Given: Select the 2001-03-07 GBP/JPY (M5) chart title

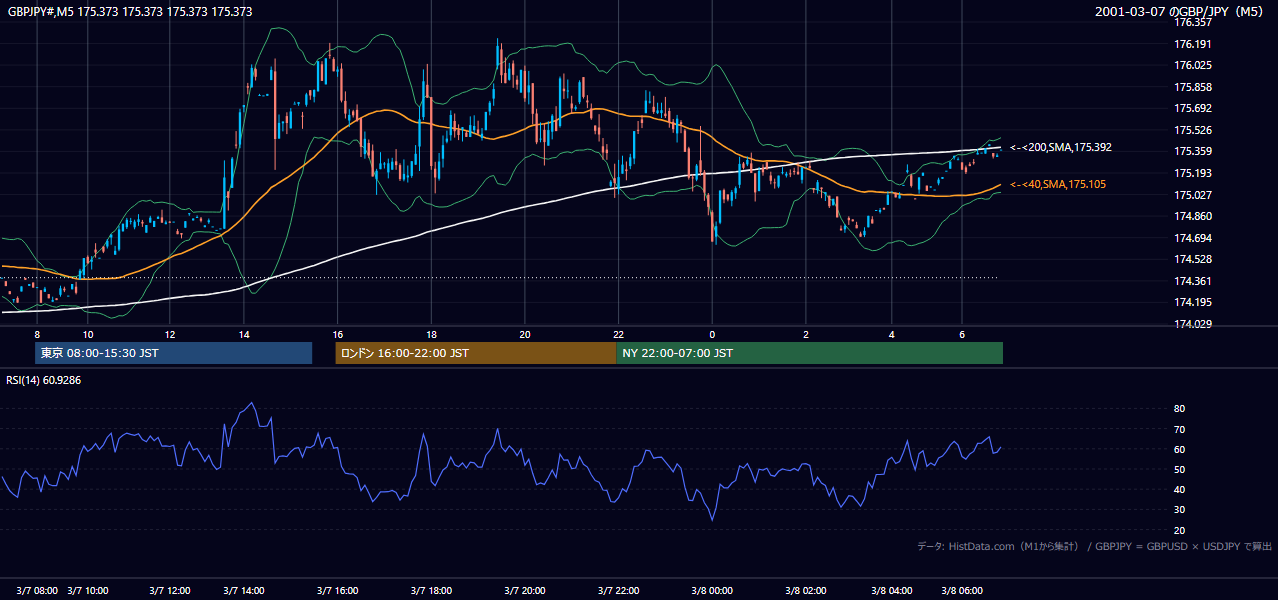Looking at the screenshot, I should pos(1179,11).
